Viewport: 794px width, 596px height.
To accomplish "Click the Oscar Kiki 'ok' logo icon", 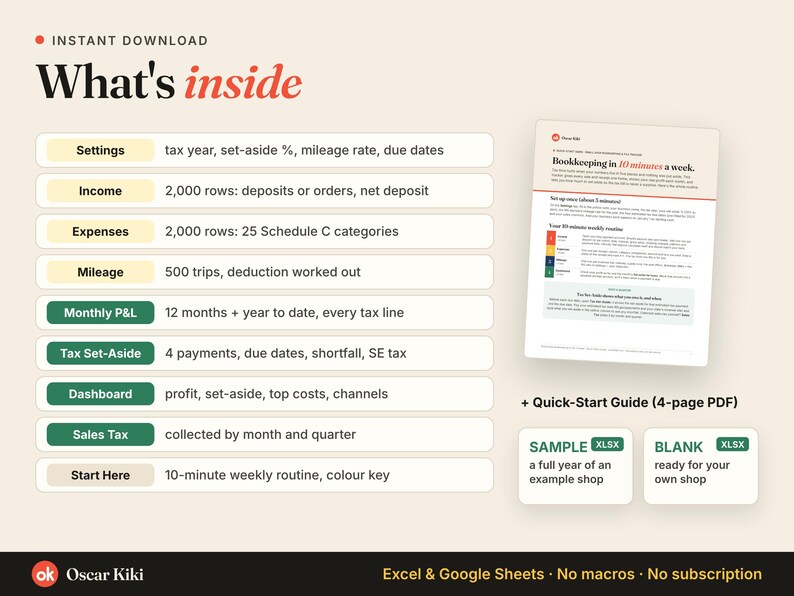I will (x=45, y=574).
